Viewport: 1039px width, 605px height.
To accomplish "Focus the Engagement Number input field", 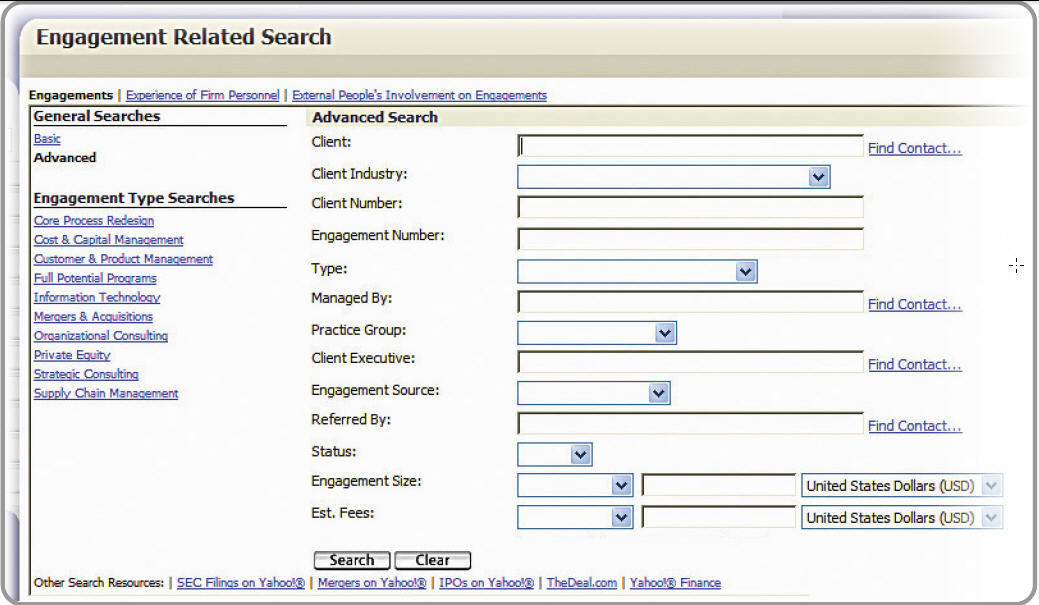I will point(690,239).
